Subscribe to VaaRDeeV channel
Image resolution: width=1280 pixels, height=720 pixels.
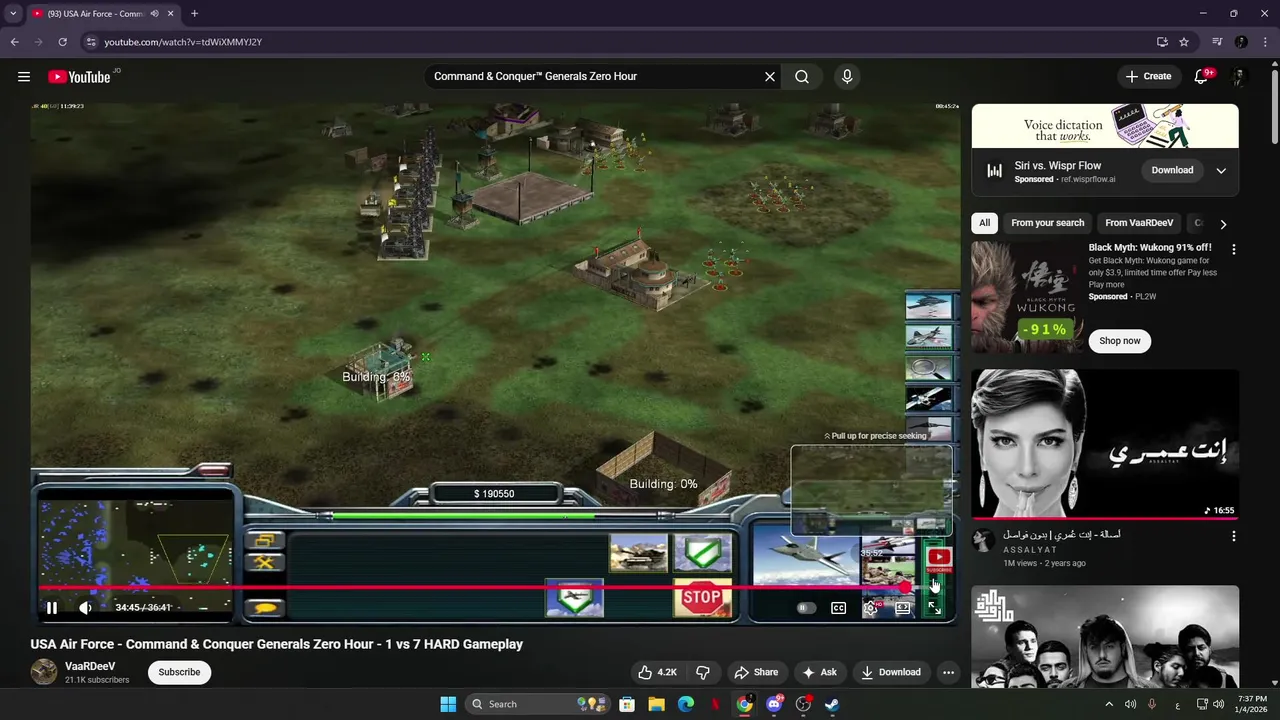[179, 672]
